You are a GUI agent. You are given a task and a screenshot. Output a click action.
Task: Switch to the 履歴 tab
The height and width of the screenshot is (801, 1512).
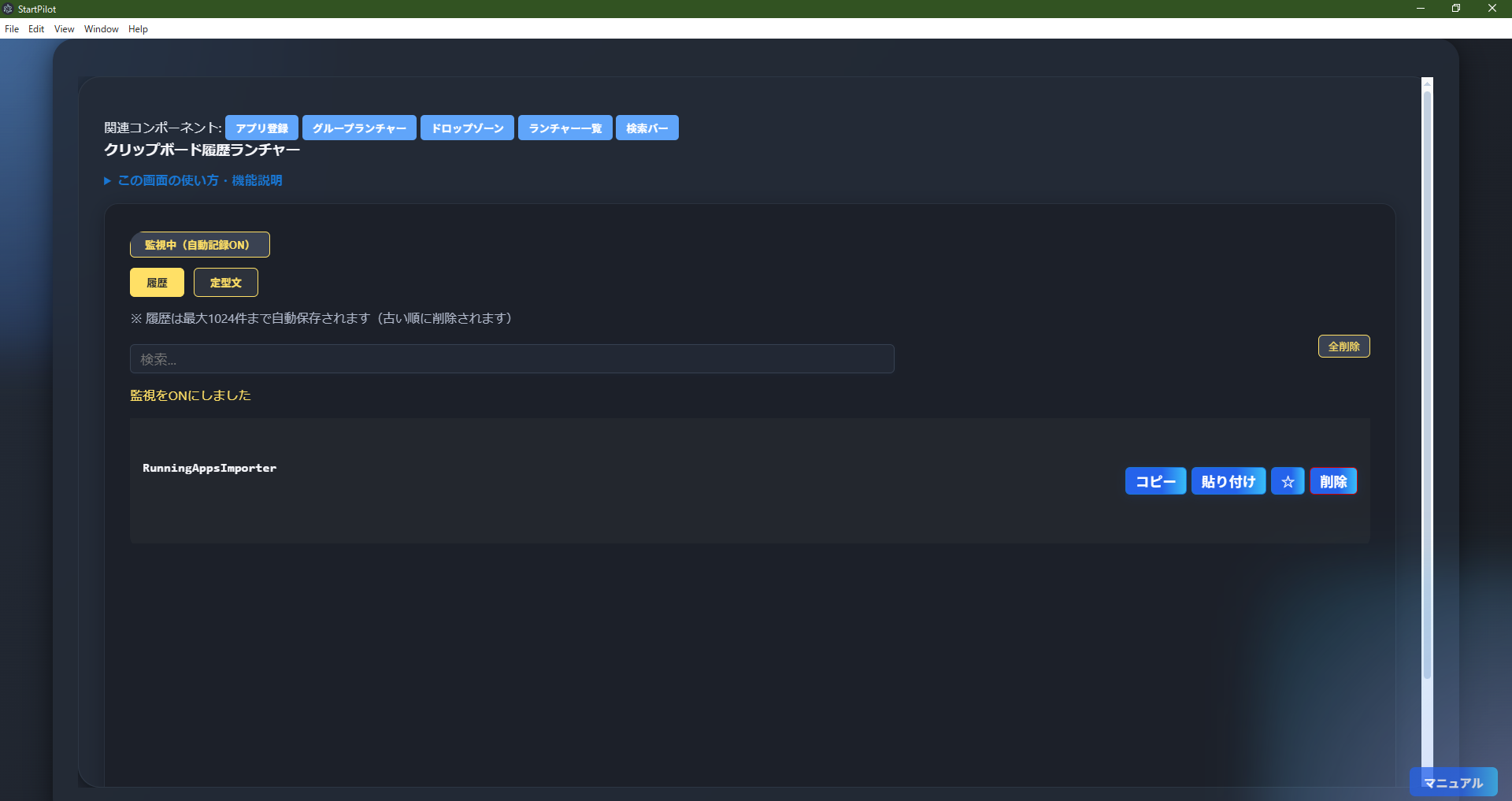pyautogui.click(x=157, y=283)
